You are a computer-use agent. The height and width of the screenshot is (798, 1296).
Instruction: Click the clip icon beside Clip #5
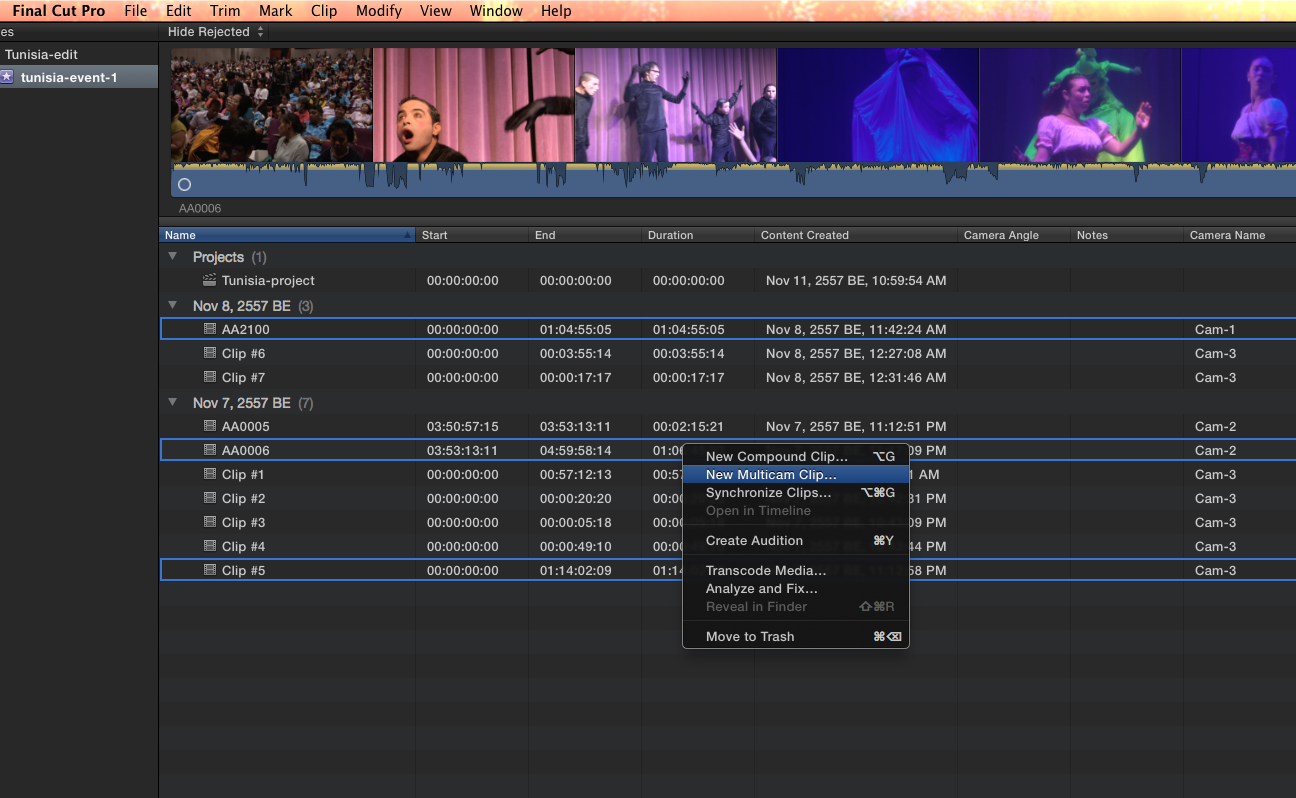[x=209, y=570]
